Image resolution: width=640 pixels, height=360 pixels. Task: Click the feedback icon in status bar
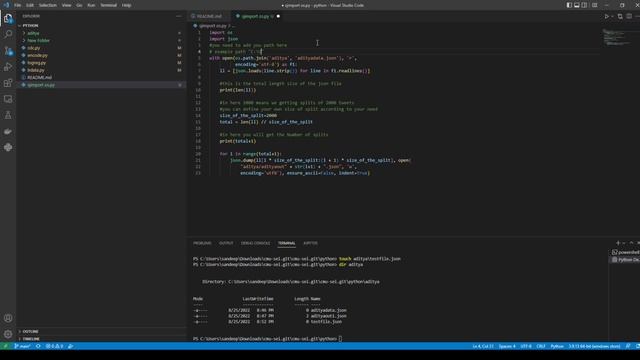tap(628, 346)
